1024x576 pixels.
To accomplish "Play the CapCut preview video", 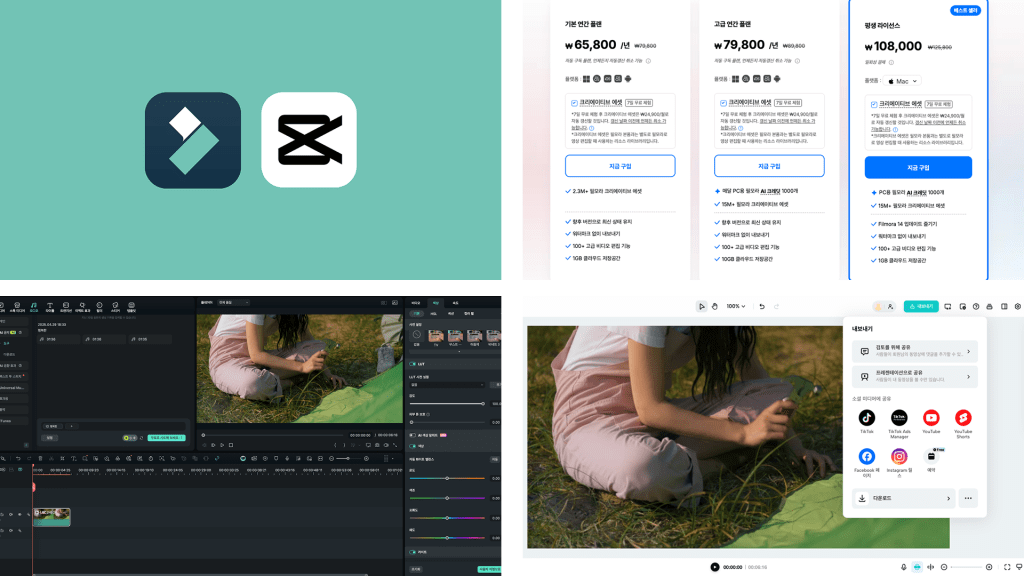I will [x=714, y=567].
